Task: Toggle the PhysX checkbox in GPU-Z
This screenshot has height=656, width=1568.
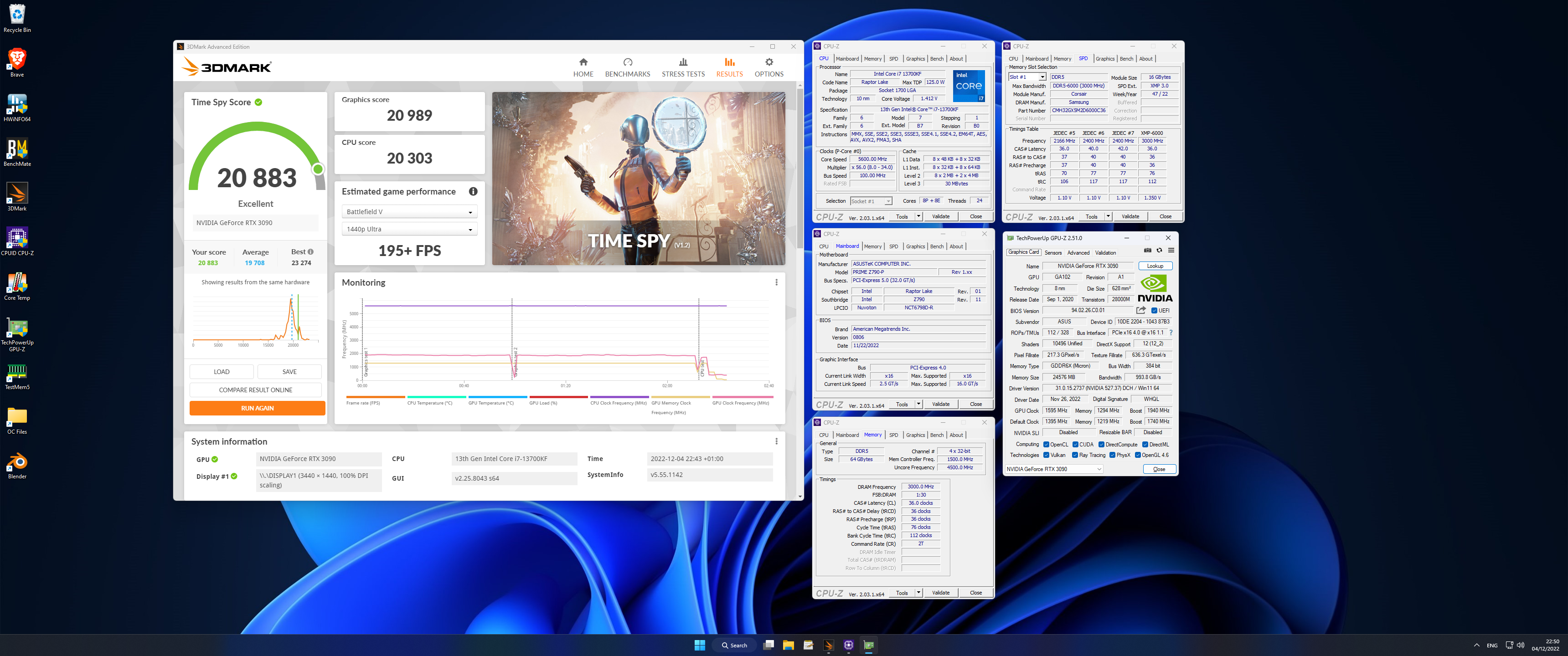Action: coord(1112,455)
